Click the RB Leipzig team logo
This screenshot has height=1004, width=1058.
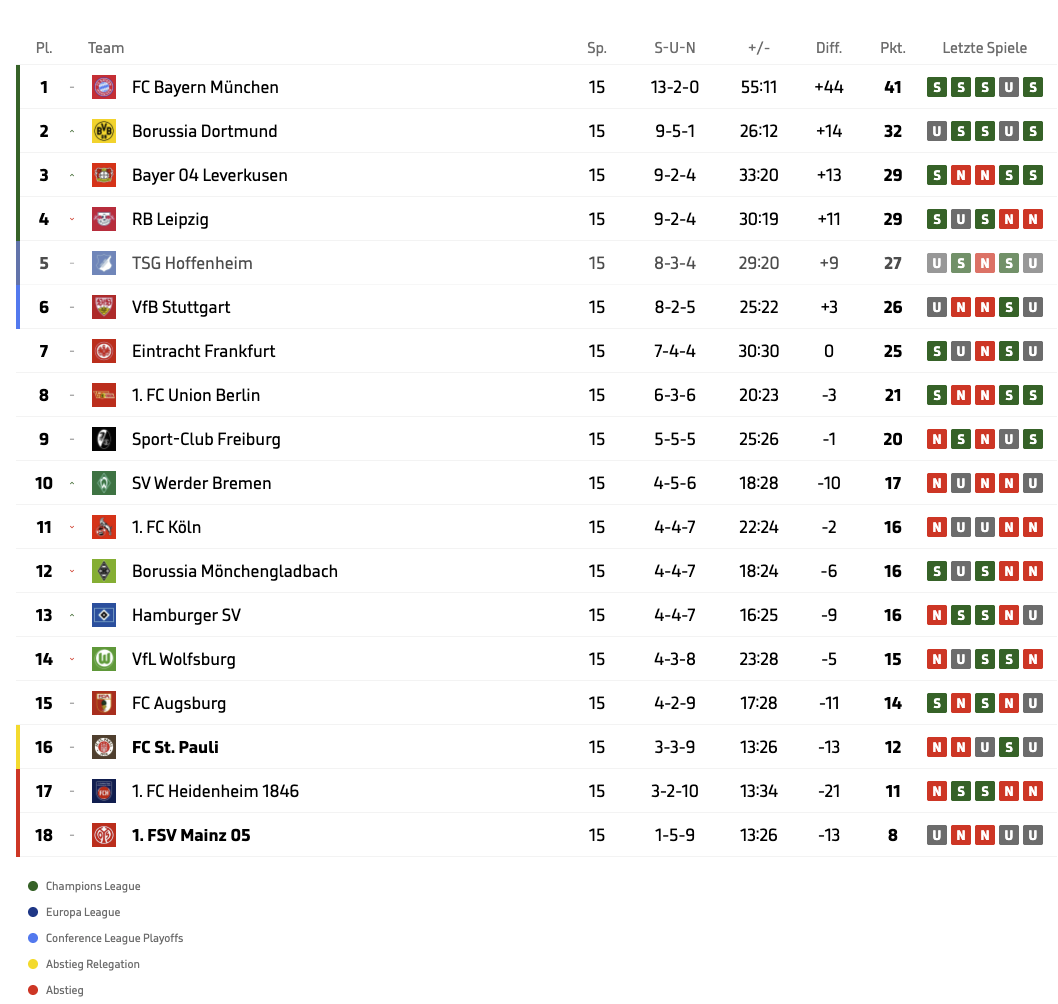click(104, 219)
